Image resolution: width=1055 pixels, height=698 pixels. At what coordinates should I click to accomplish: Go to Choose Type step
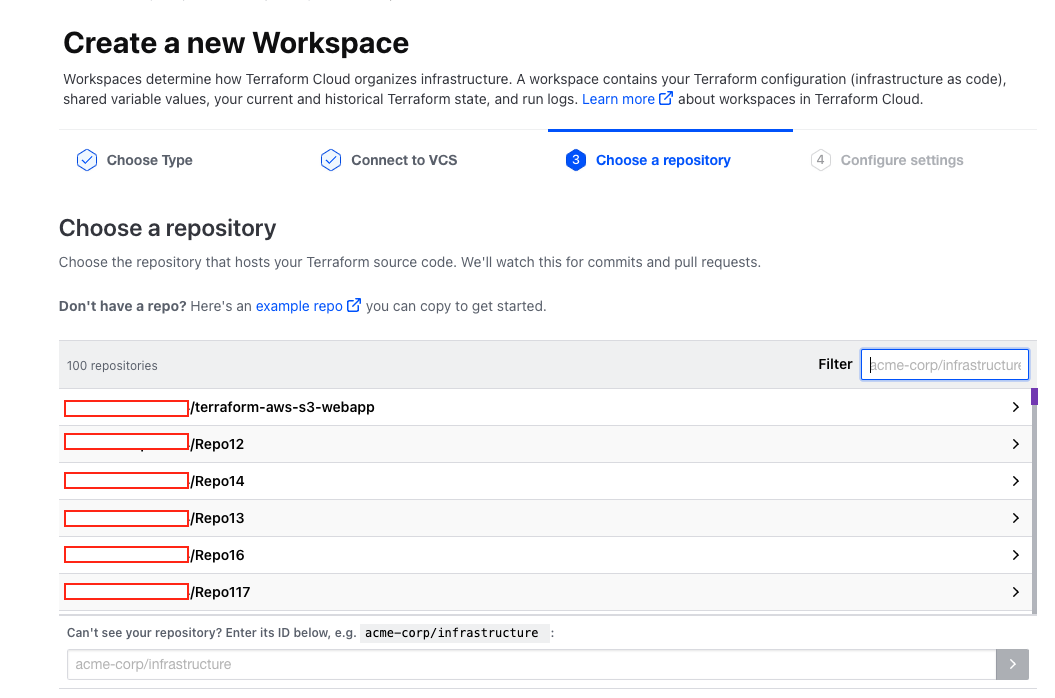click(149, 160)
